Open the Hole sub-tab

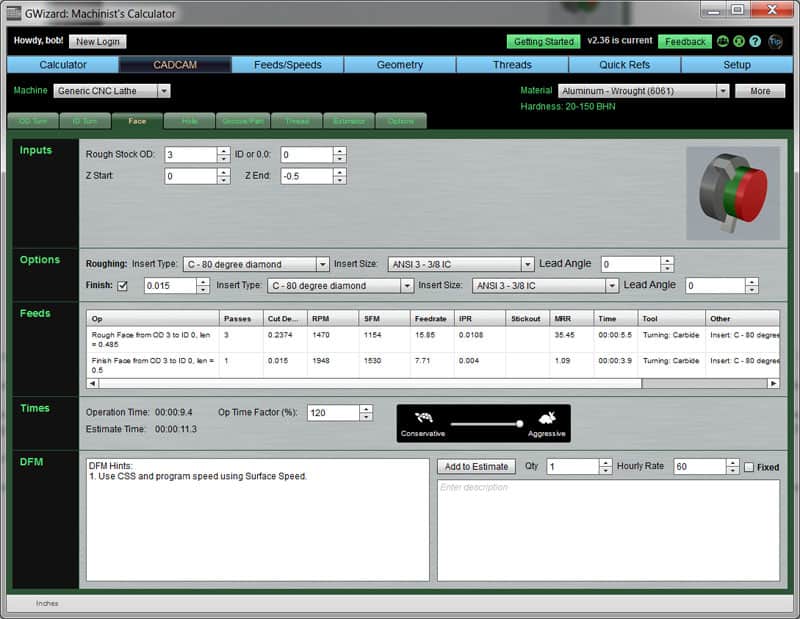click(189, 120)
